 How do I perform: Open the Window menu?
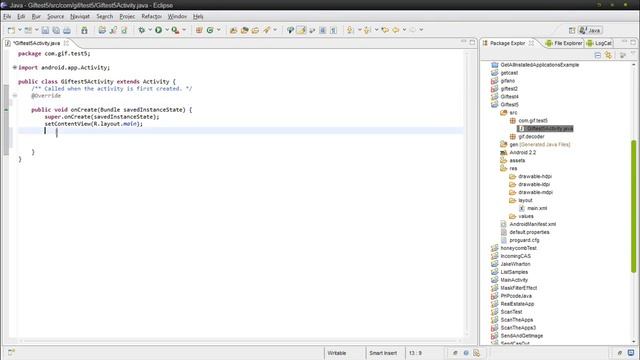[177, 16]
